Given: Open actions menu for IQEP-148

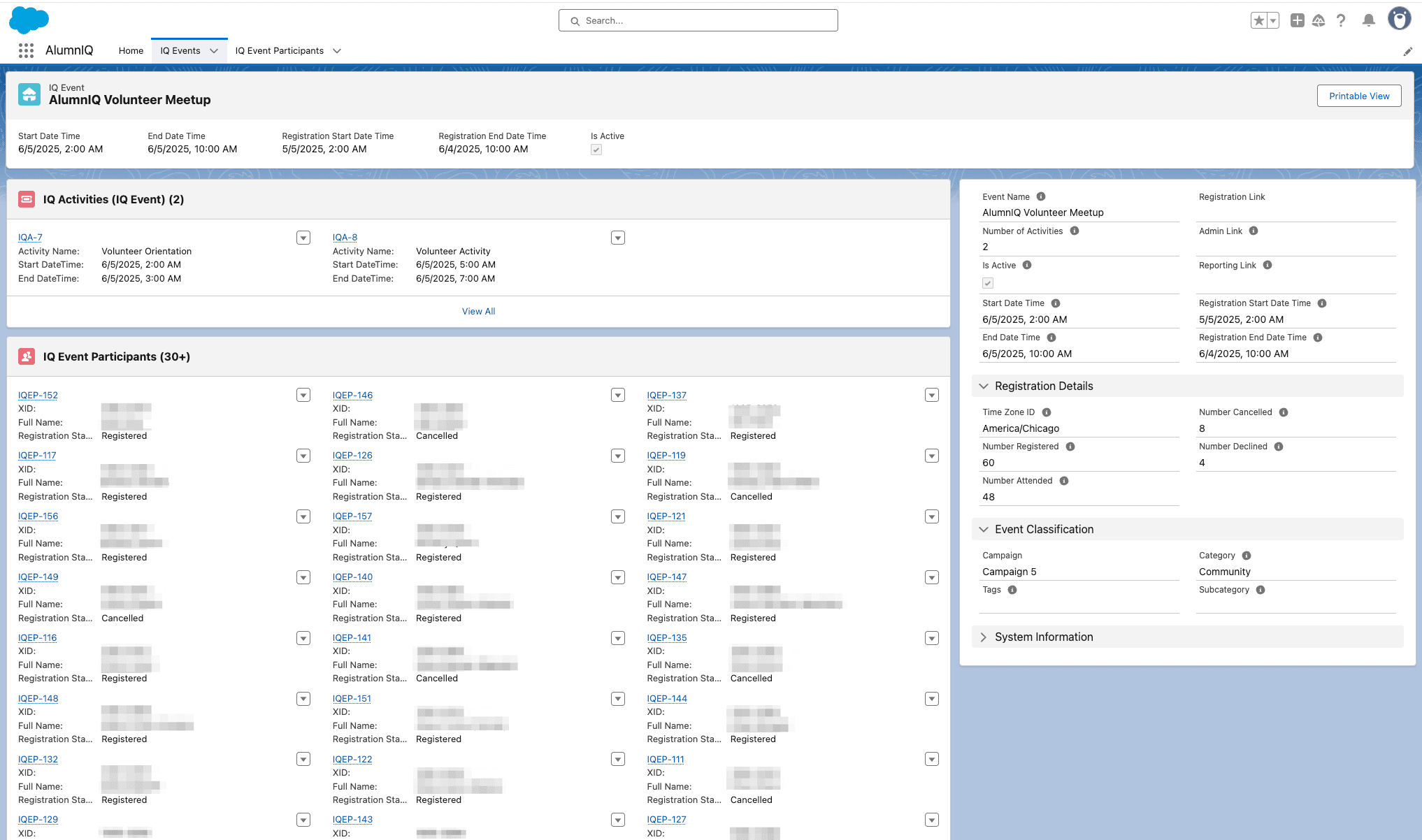Looking at the screenshot, I should pos(303,699).
